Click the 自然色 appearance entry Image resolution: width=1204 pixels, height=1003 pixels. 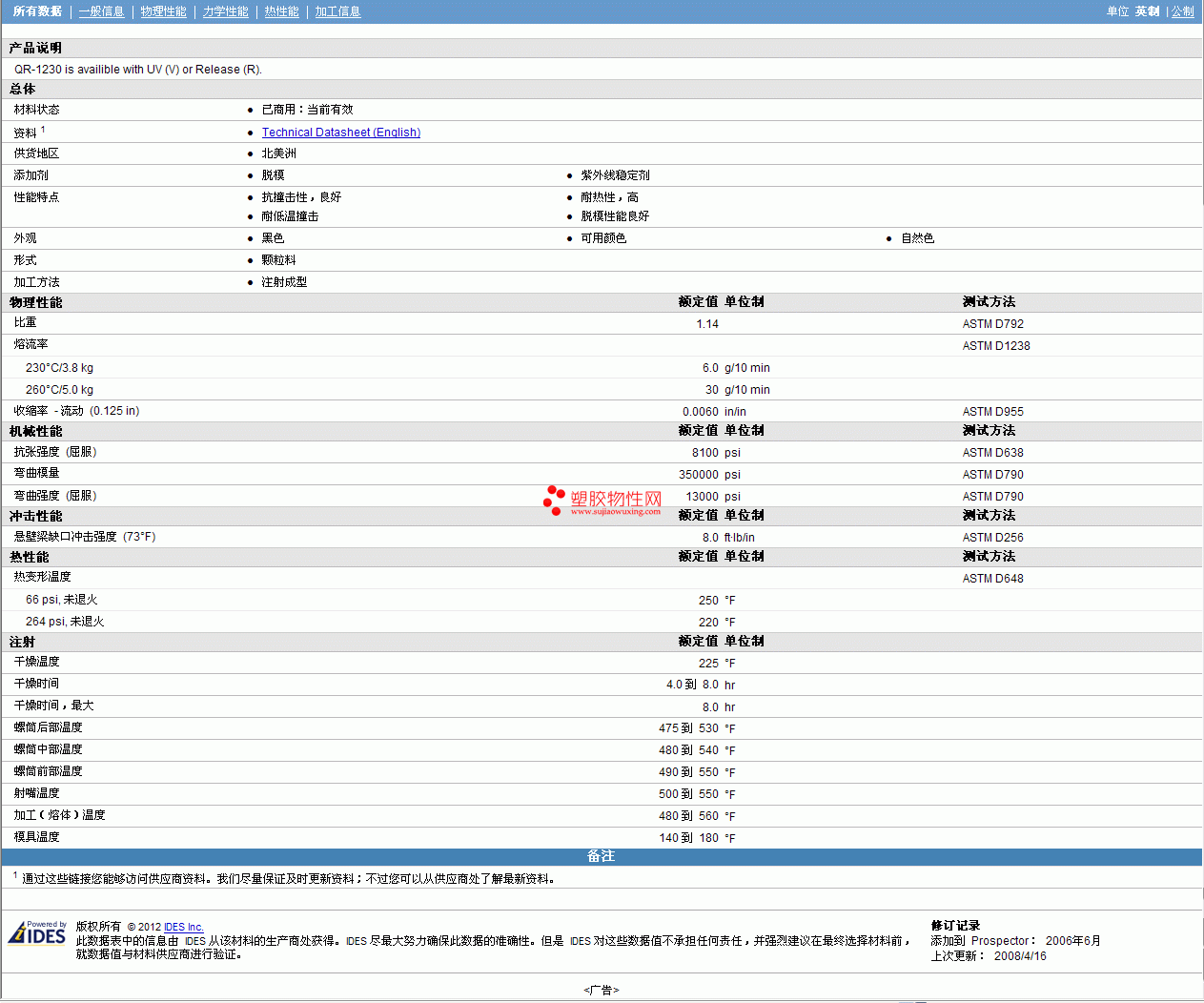917,238
